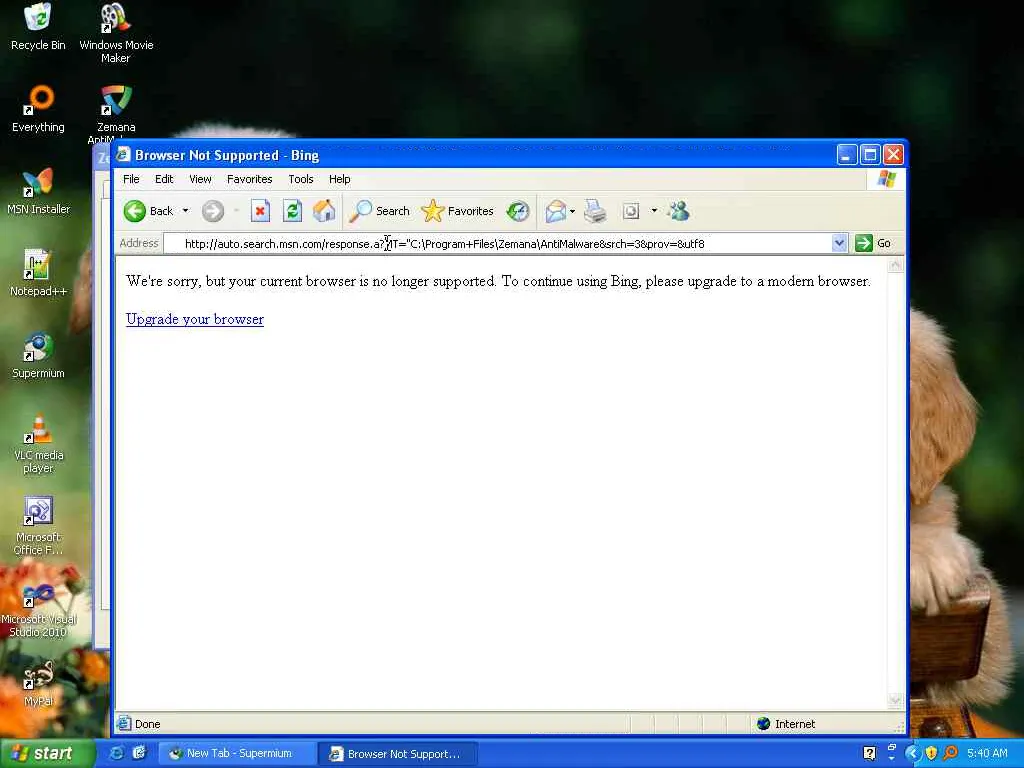Screen dimensions: 1024x768
Task: Refresh the page with green arrows icon
Action: pos(292,211)
